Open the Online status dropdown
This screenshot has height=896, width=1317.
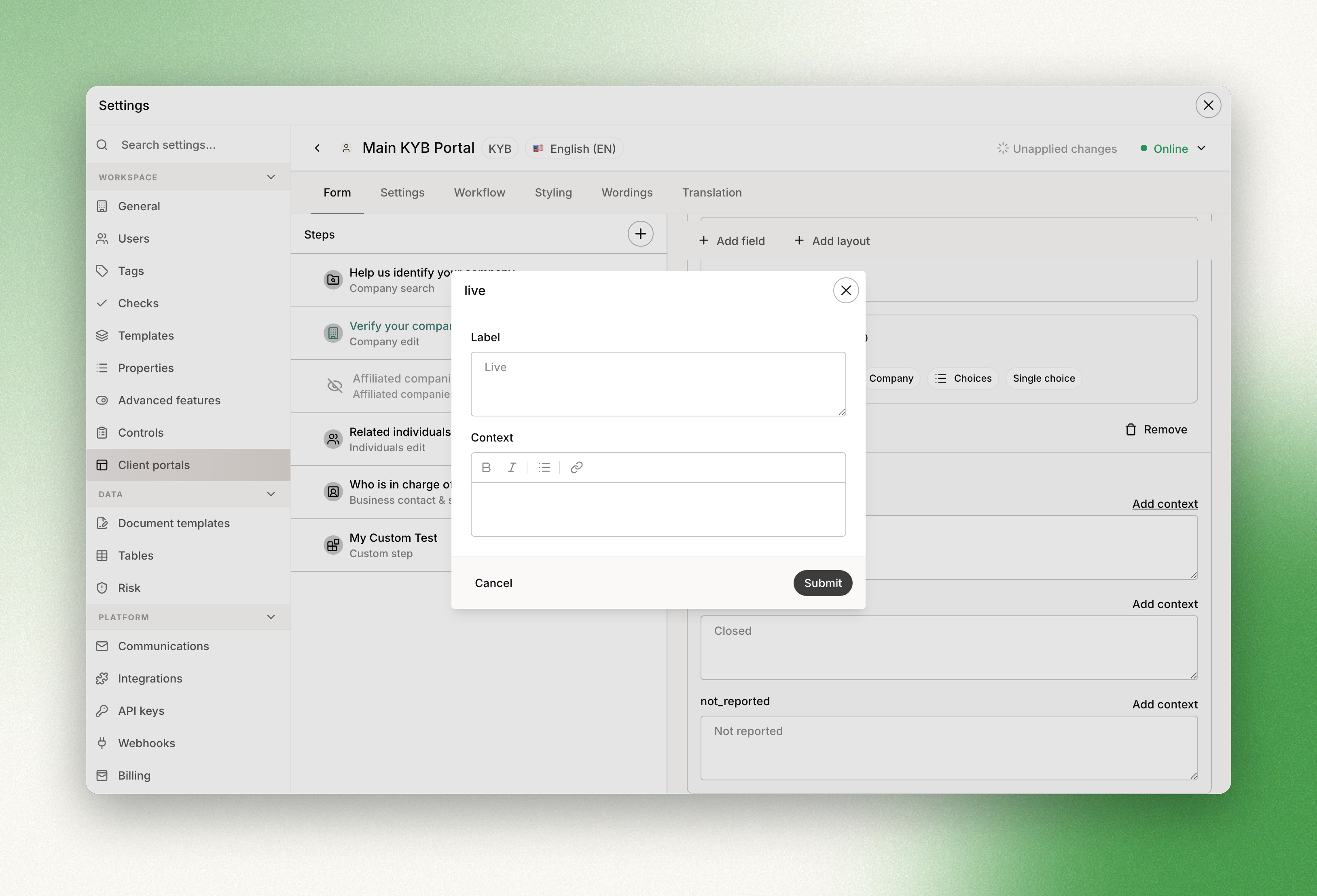(x=1173, y=148)
